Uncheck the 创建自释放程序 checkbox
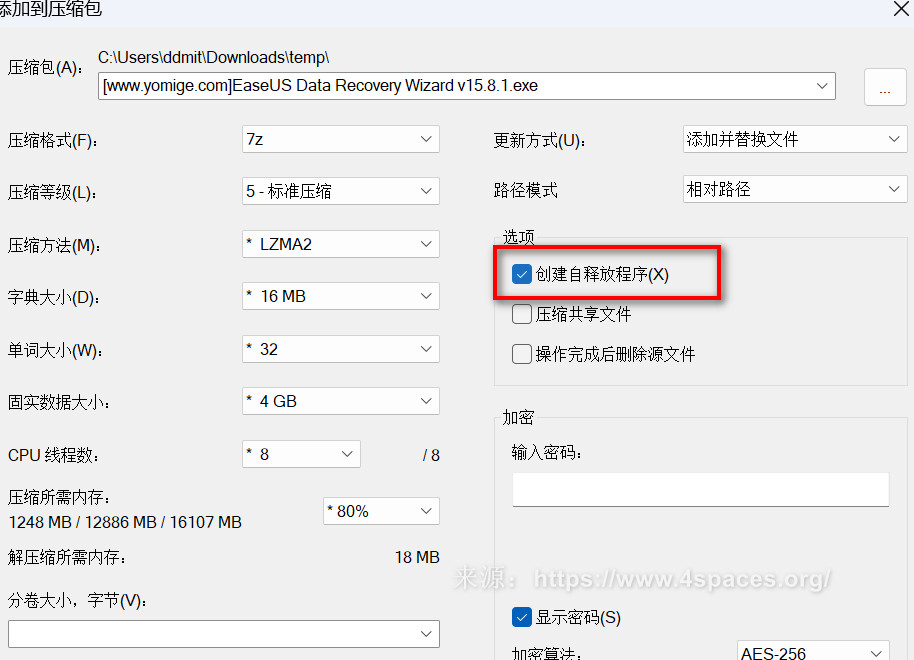Screen dimensions: 914x660 522,275
